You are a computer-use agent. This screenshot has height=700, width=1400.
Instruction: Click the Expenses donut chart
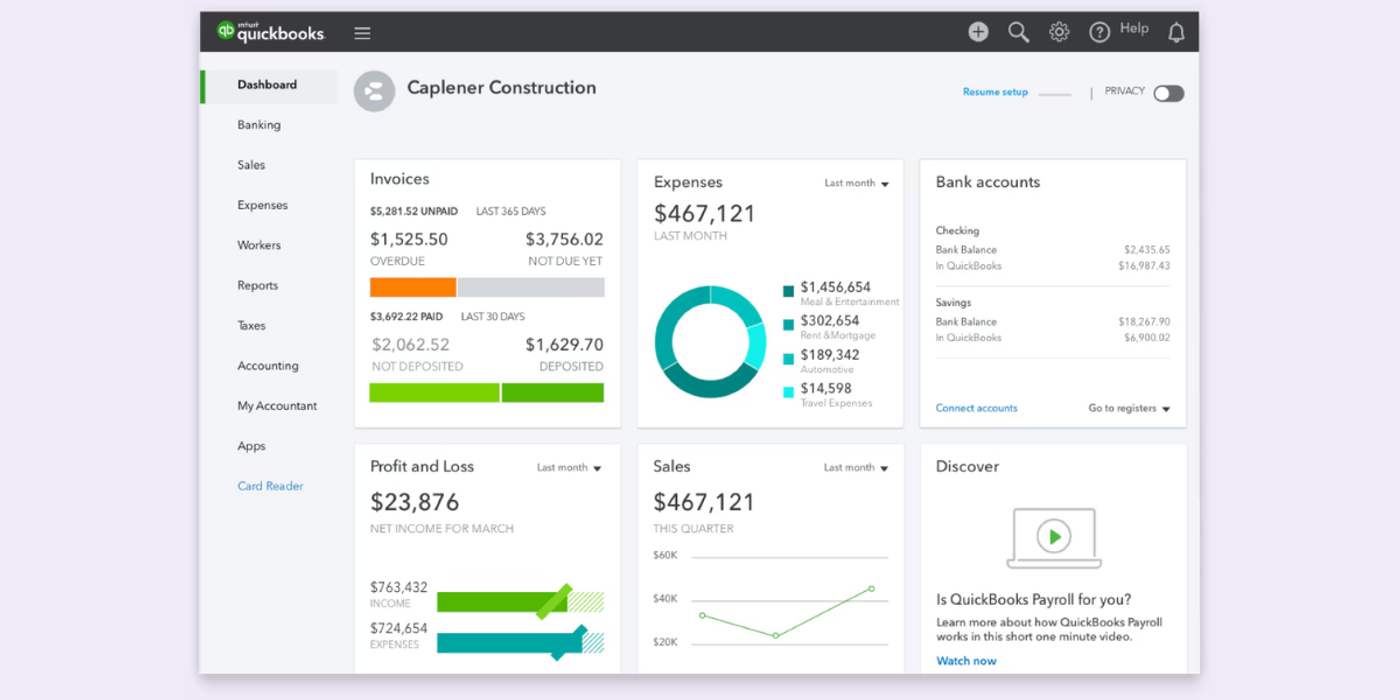710,342
